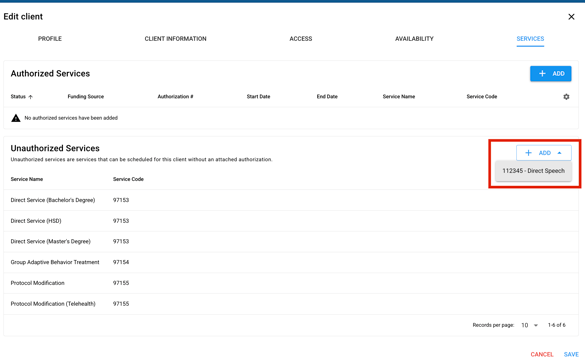Screen dimensions: 585x364
Task: Select the Services tab
Action: pos(530,39)
